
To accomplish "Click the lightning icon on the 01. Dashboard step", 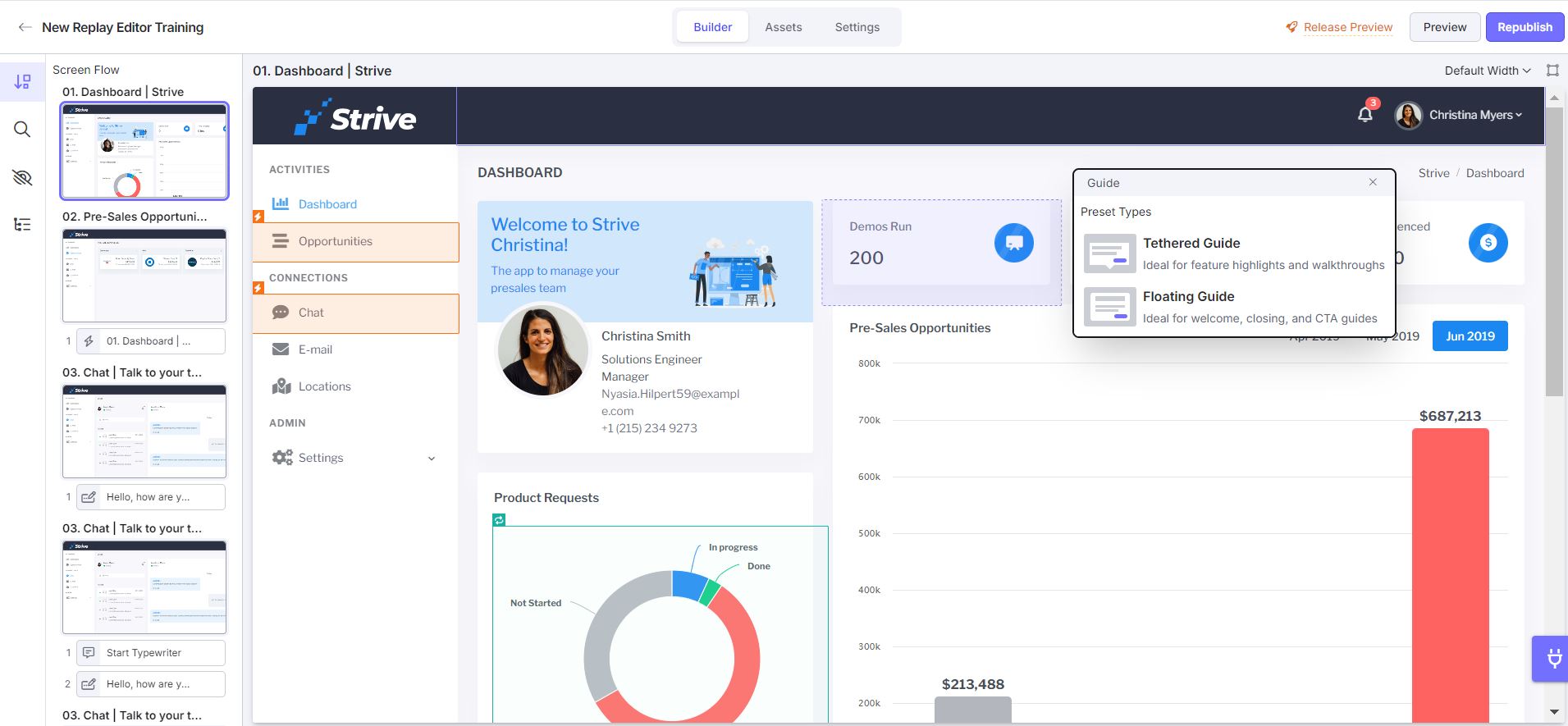I will point(89,341).
